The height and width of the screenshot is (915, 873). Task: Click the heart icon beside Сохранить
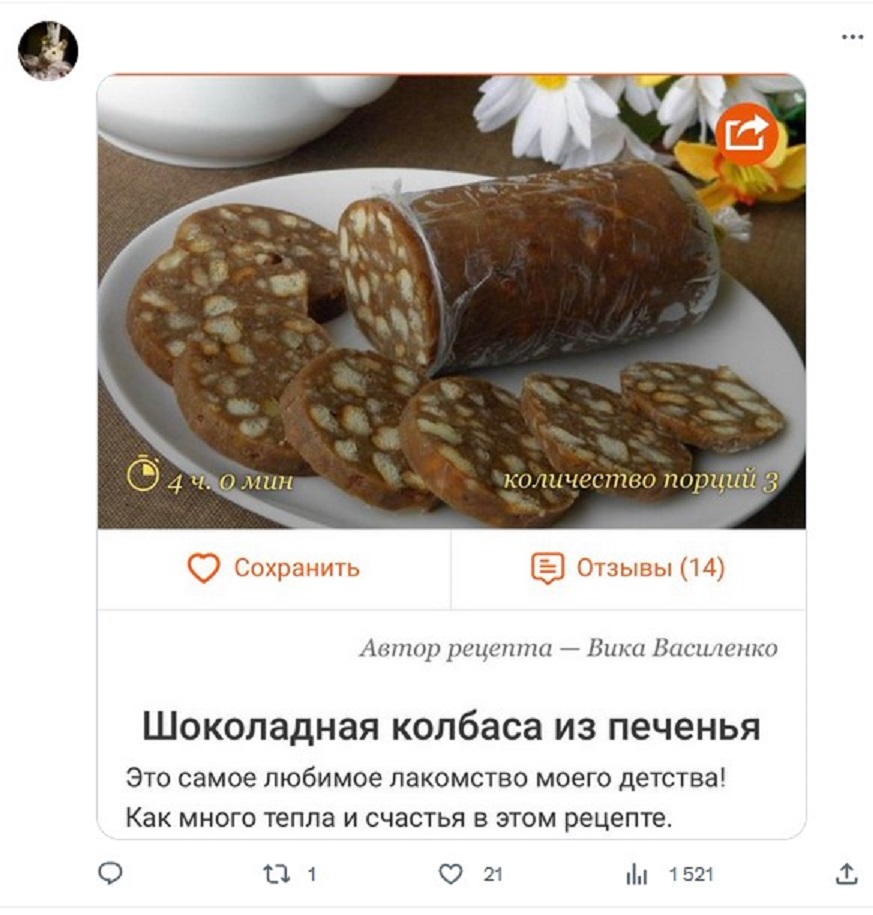coord(204,568)
